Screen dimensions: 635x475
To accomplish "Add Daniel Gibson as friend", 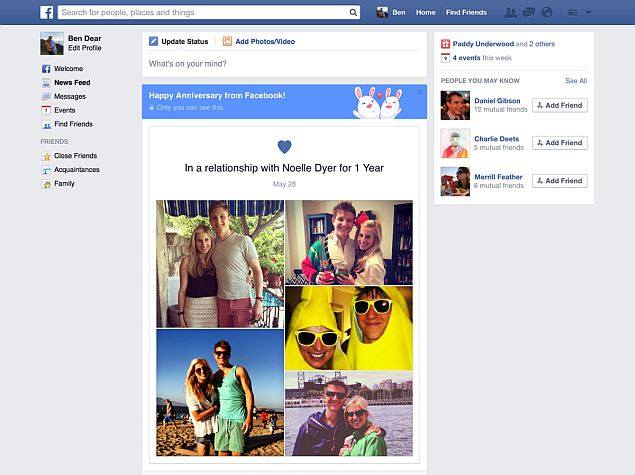I will tap(559, 105).
